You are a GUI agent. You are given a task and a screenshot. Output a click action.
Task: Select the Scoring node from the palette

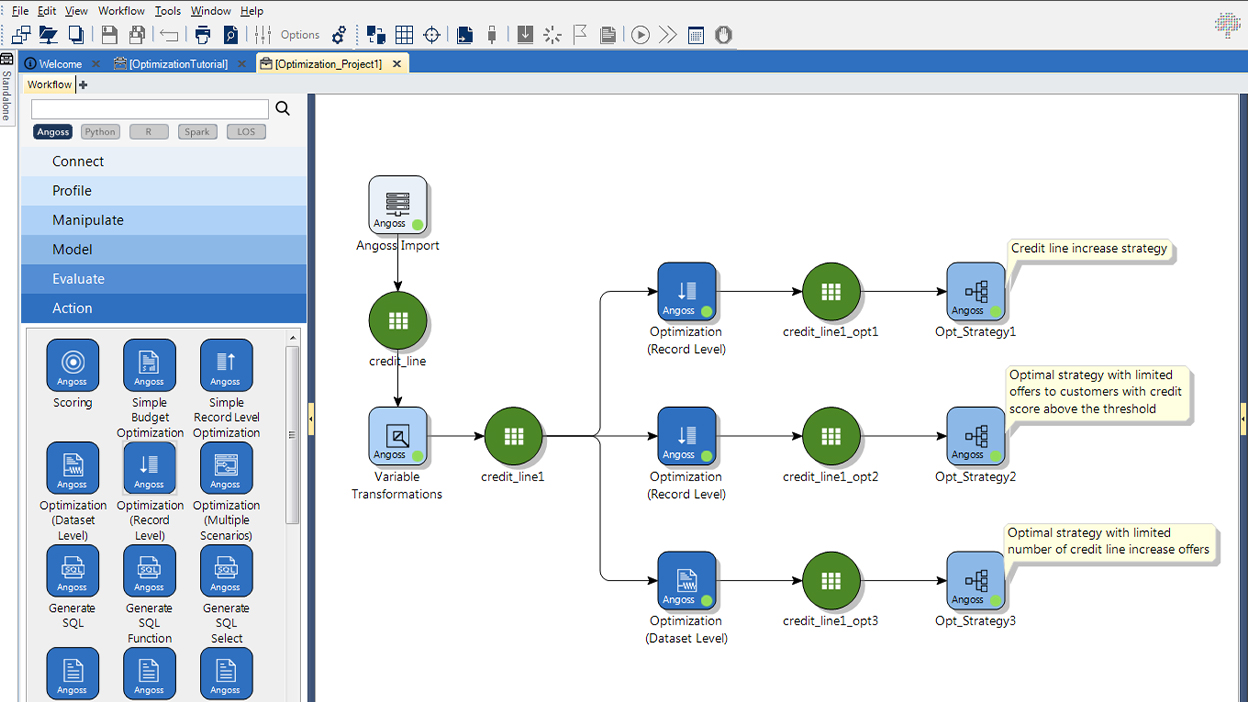click(x=72, y=366)
